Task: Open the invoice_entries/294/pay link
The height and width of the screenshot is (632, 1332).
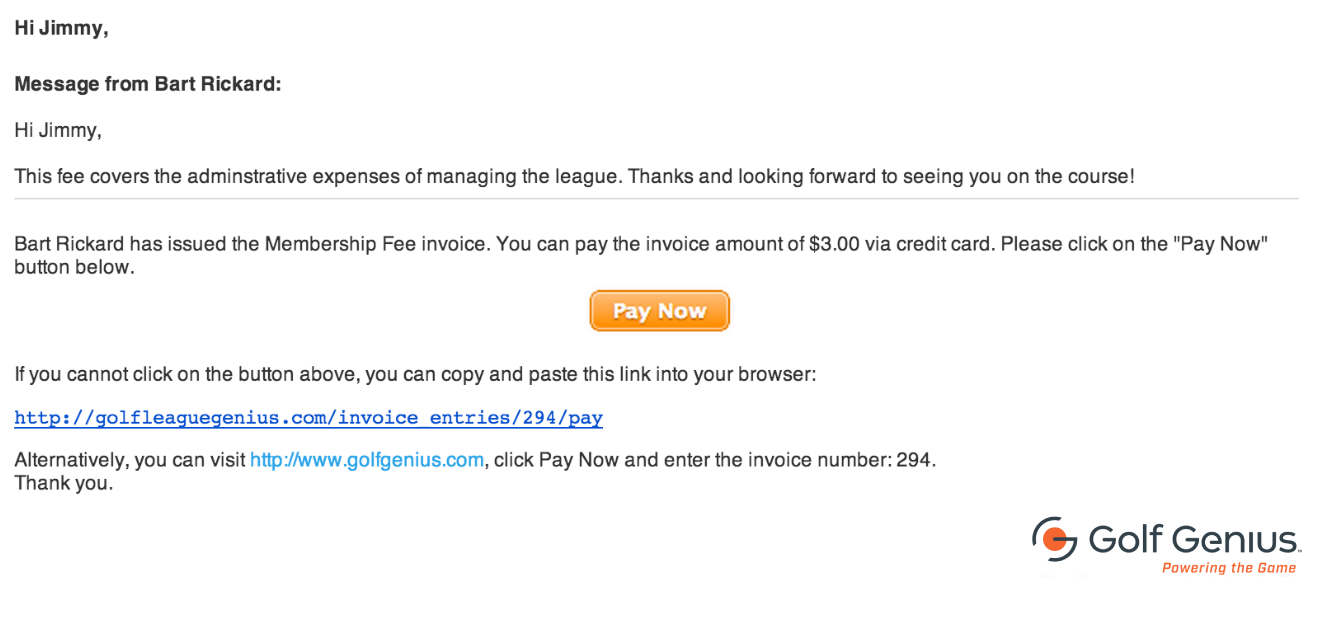Action: click(x=309, y=418)
